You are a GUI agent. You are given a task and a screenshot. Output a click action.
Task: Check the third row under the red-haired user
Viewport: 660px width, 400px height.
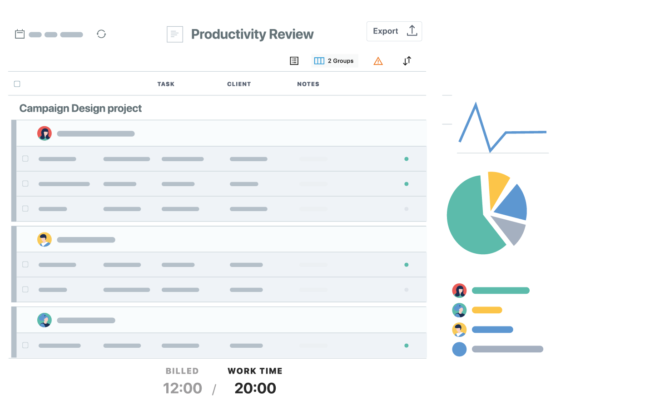pyautogui.click(x=25, y=208)
